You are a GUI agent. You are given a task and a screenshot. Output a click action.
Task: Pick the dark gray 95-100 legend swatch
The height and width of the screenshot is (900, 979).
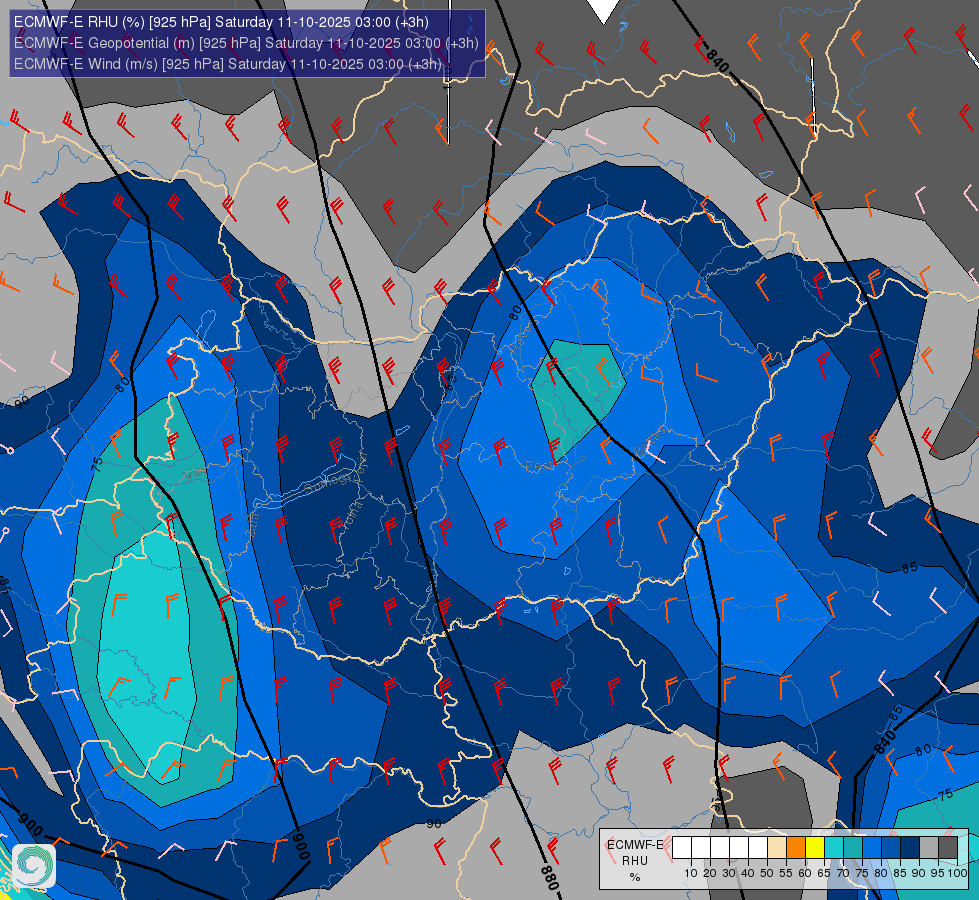pos(948,847)
